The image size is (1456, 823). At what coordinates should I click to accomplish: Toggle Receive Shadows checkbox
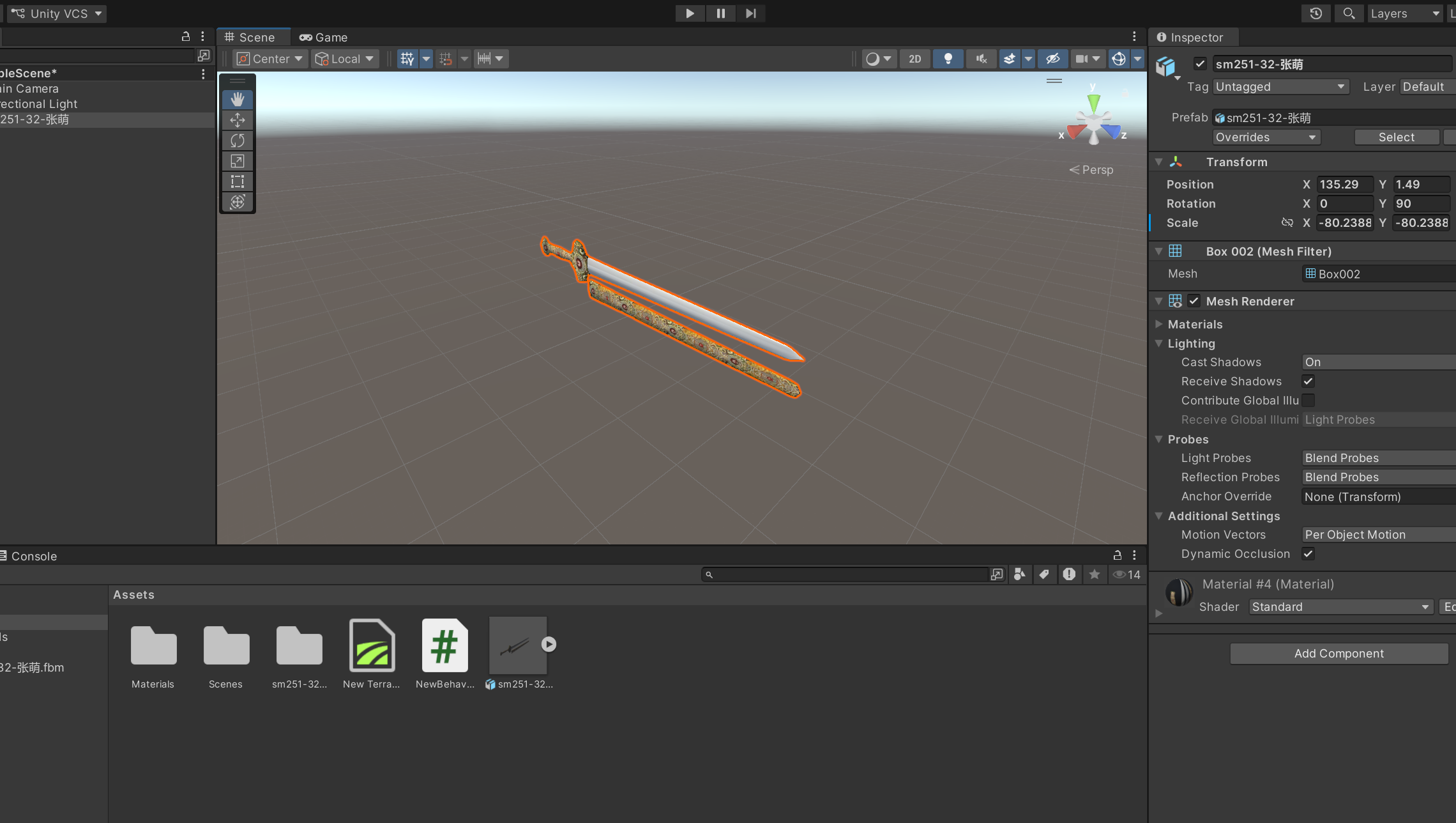[1308, 381]
